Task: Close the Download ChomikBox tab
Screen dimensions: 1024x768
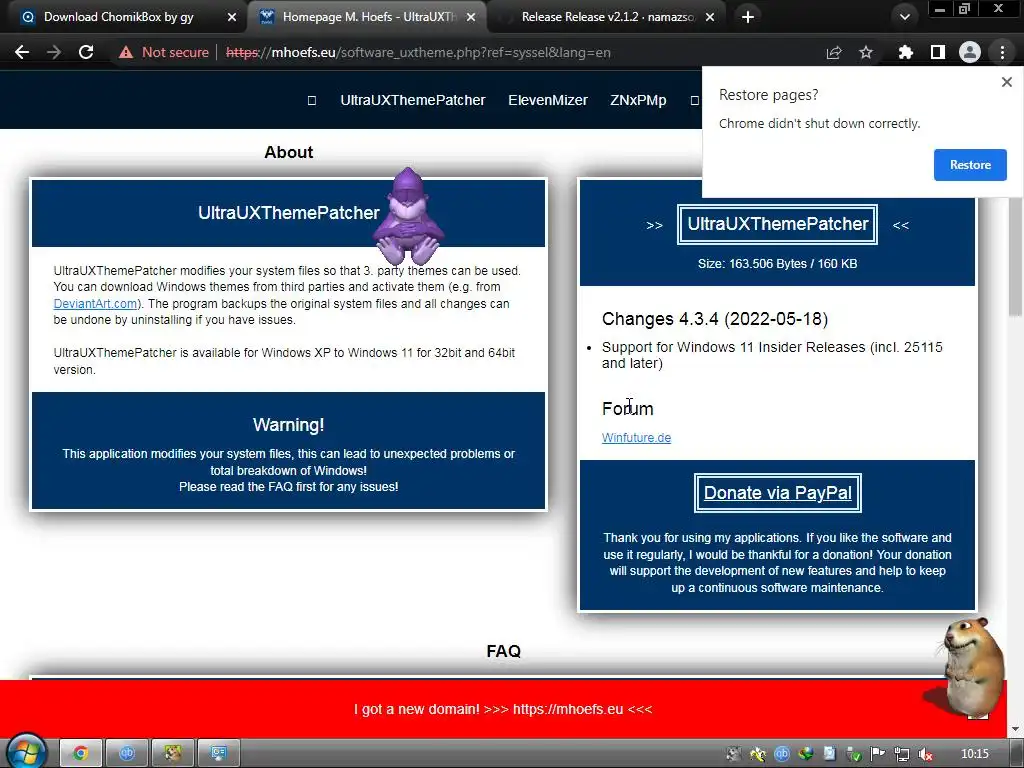Action: (232, 17)
